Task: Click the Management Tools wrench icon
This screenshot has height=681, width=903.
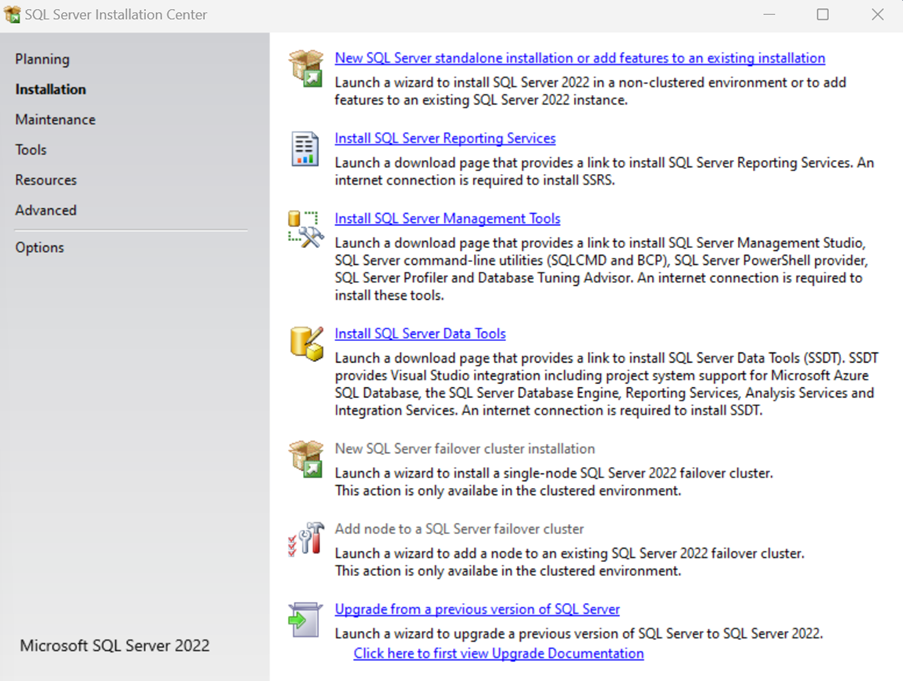Action: pos(305,228)
